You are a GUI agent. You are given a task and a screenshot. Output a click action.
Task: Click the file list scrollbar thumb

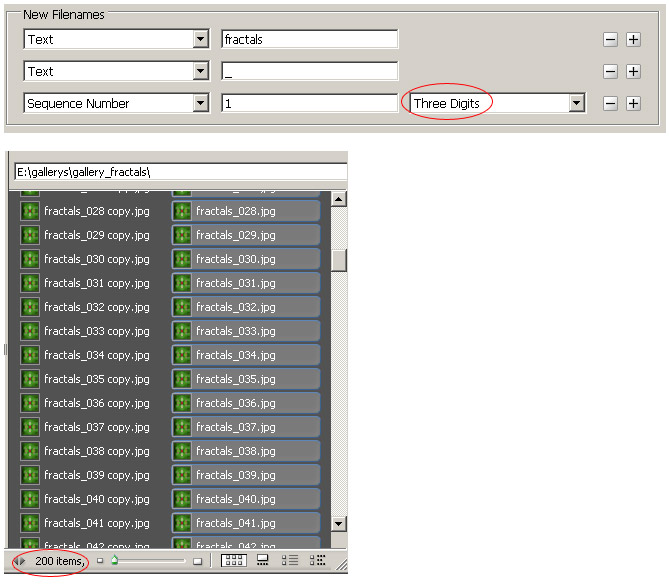click(338, 260)
